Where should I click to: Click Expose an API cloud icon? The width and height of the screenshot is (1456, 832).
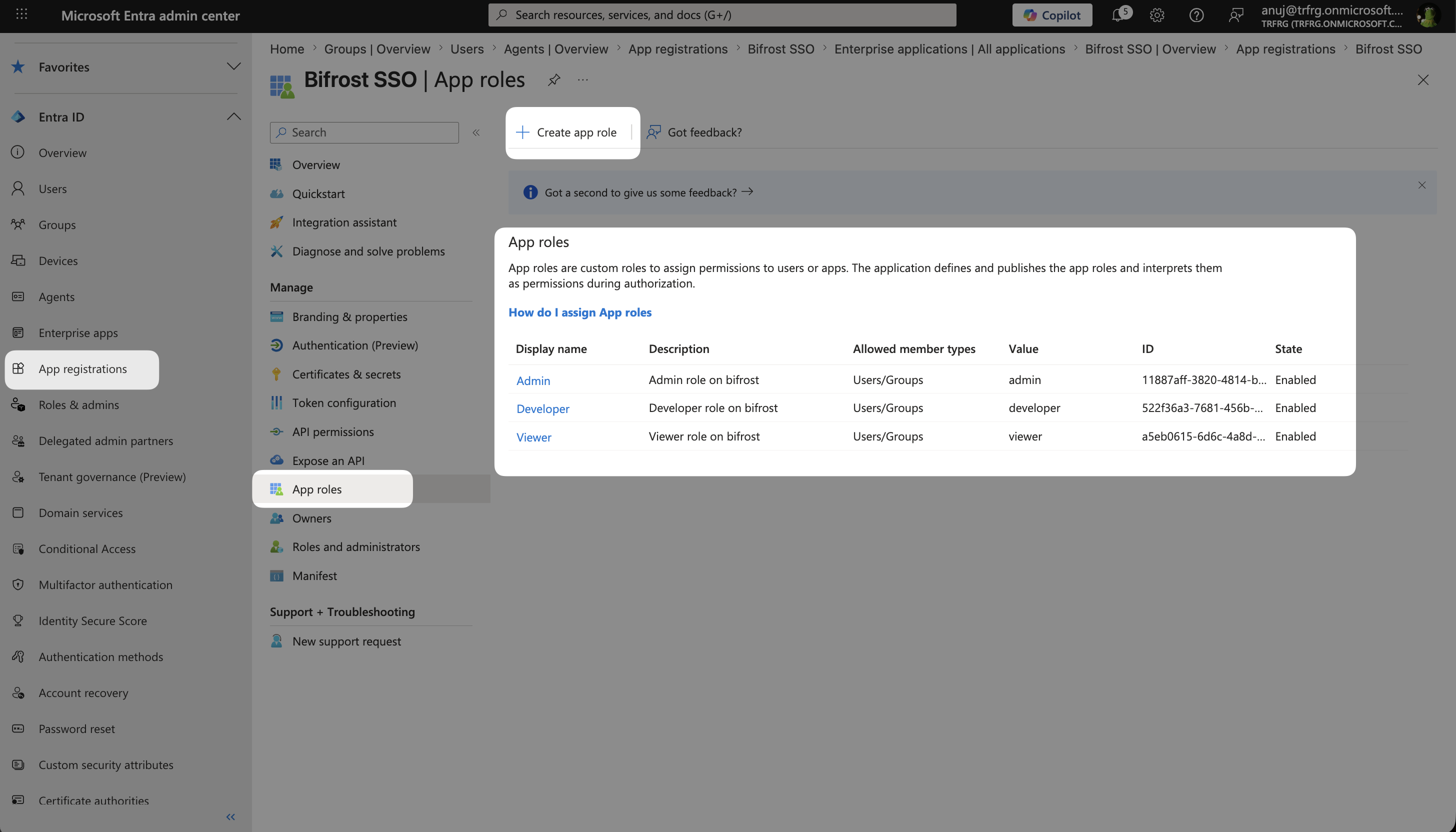(276, 460)
